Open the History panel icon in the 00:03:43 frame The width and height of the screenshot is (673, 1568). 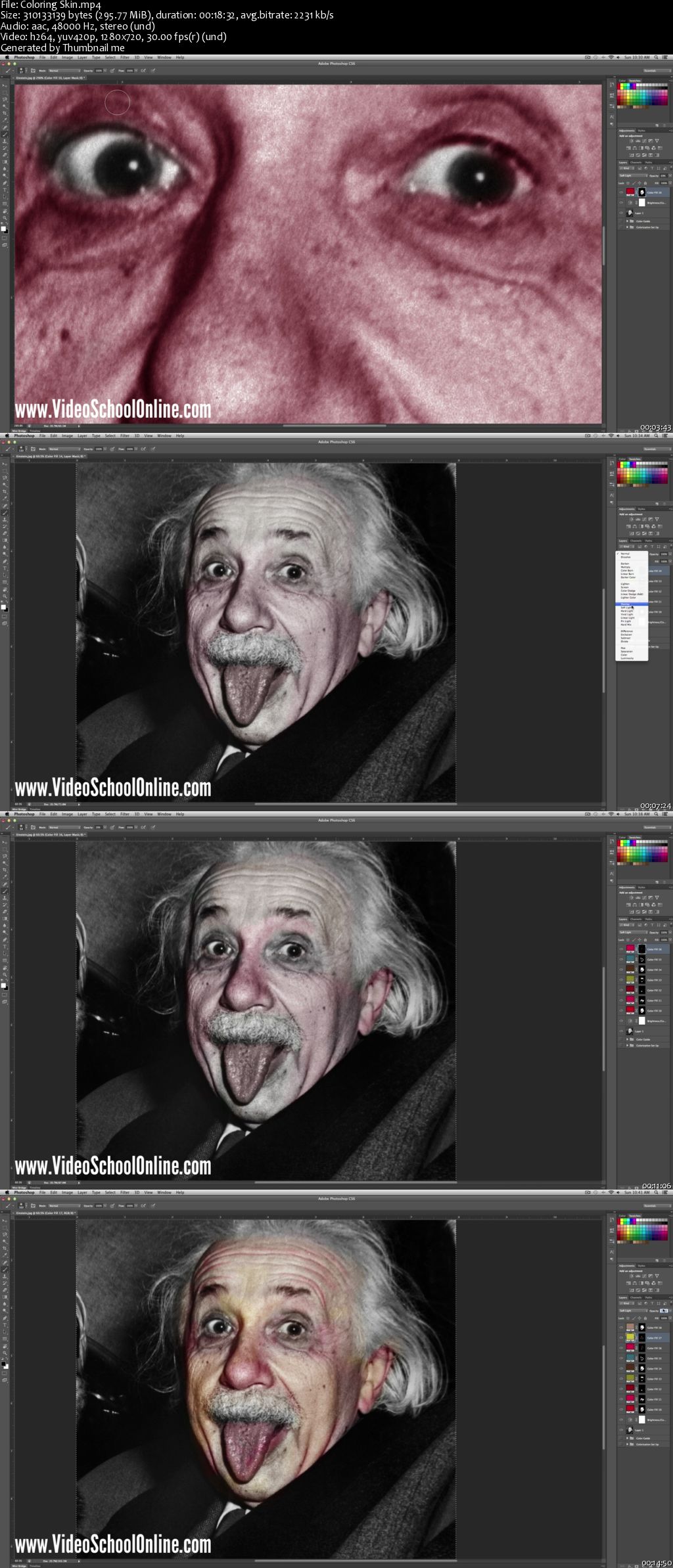612,84
